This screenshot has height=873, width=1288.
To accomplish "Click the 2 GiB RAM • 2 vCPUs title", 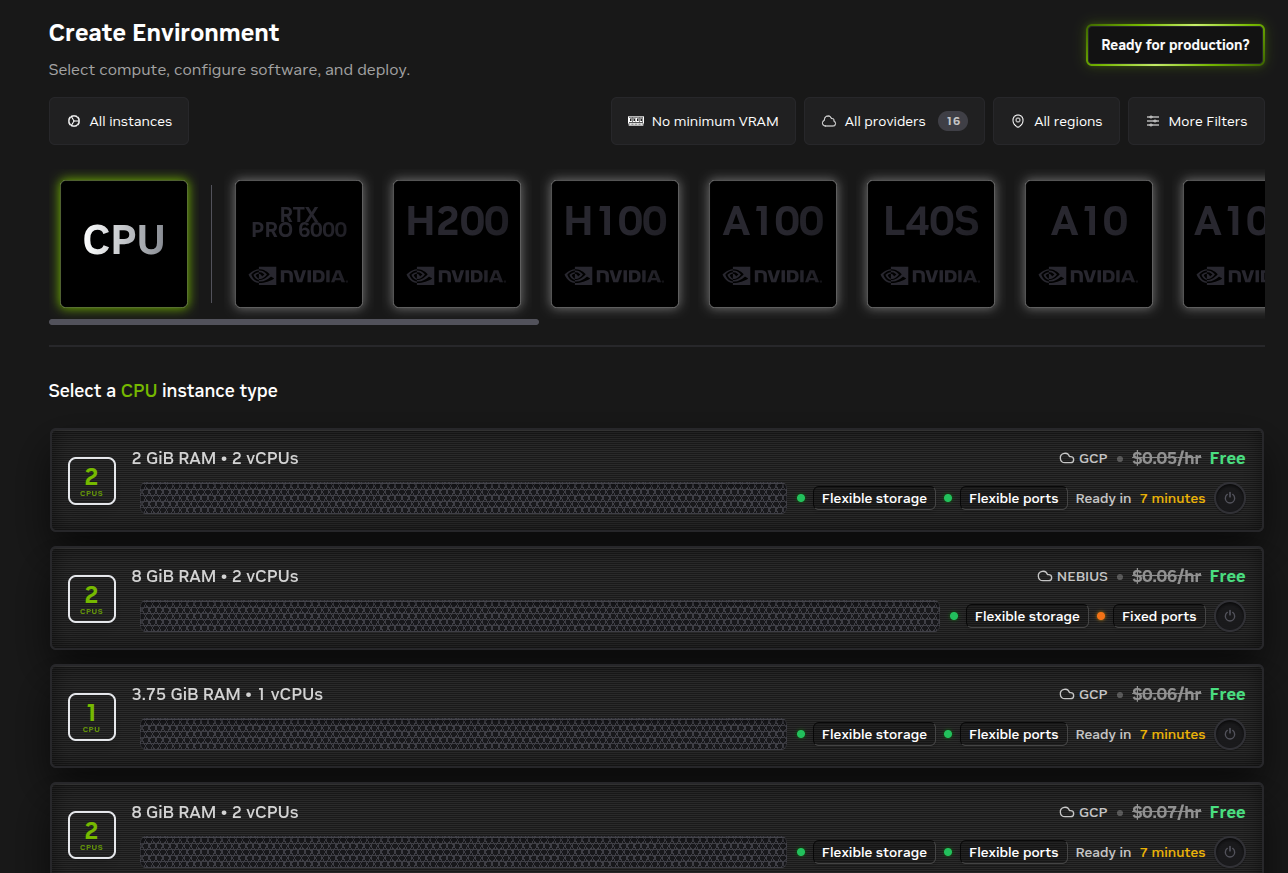I will pyautogui.click(x=215, y=458).
